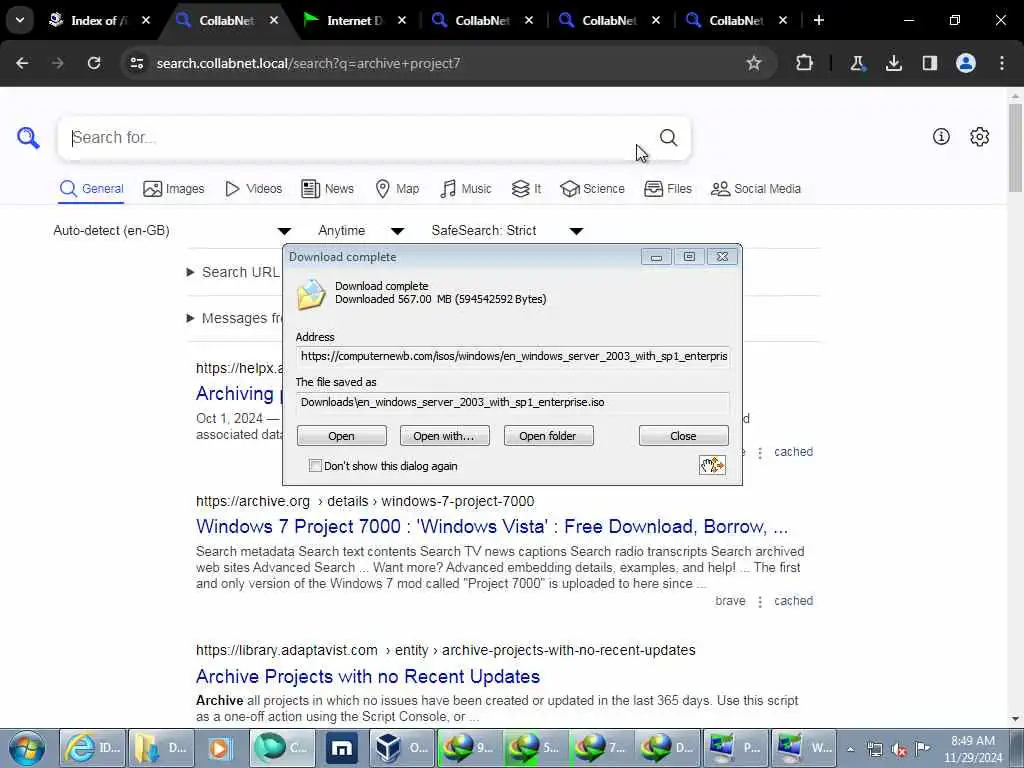The width and height of the screenshot is (1024, 768).
Task: Go forward to next page
Action: pos(57,63)
